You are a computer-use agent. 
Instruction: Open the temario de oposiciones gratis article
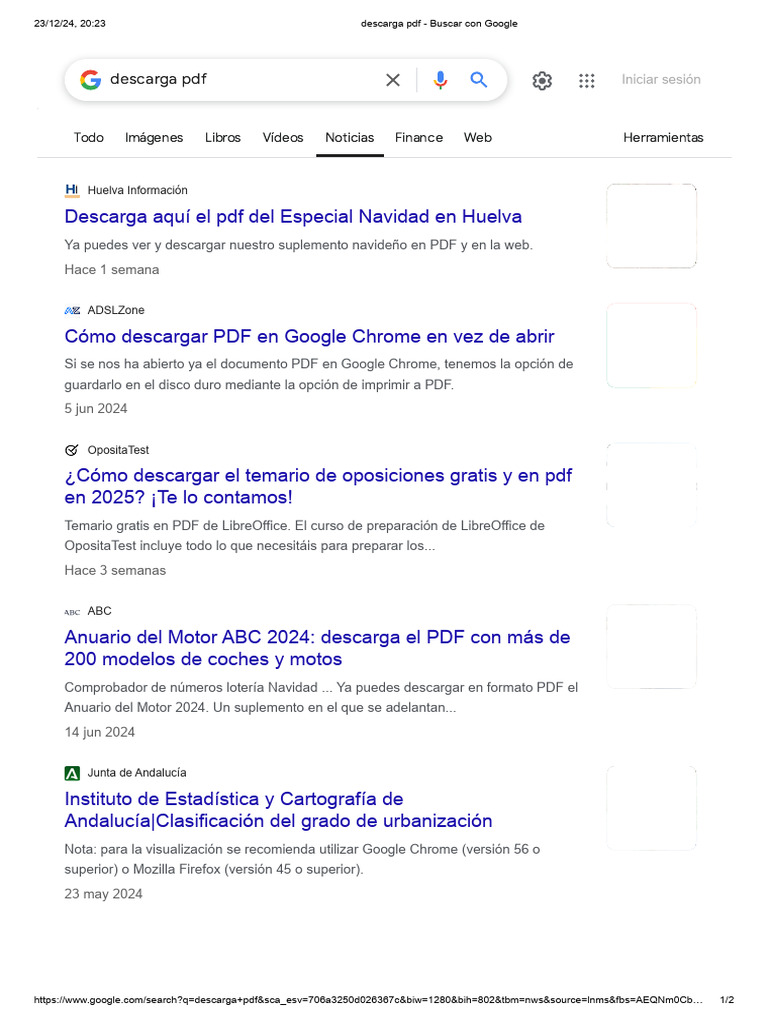click(318, 487)
